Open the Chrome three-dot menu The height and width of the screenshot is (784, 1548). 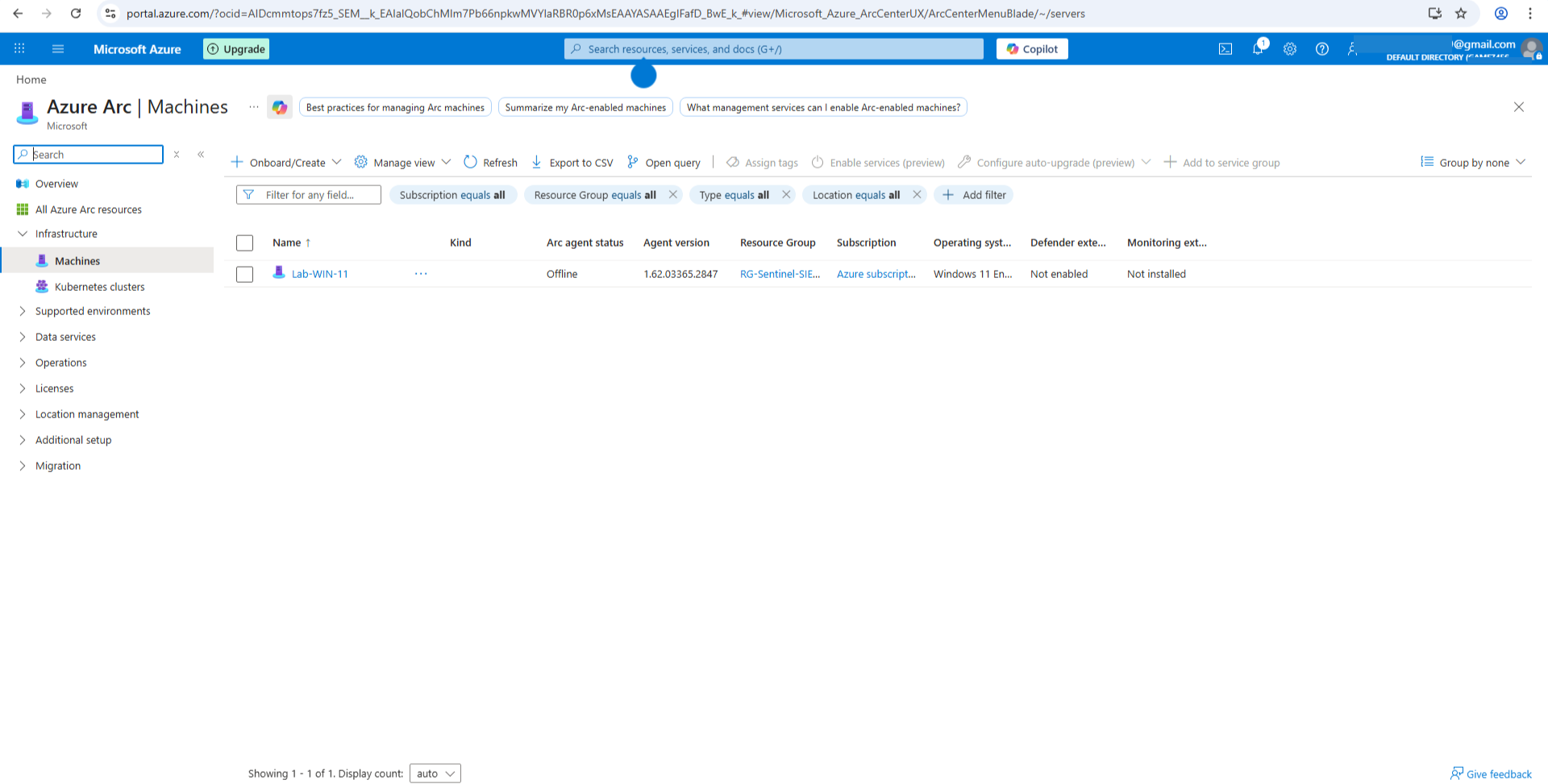[x=1530, y=14]
